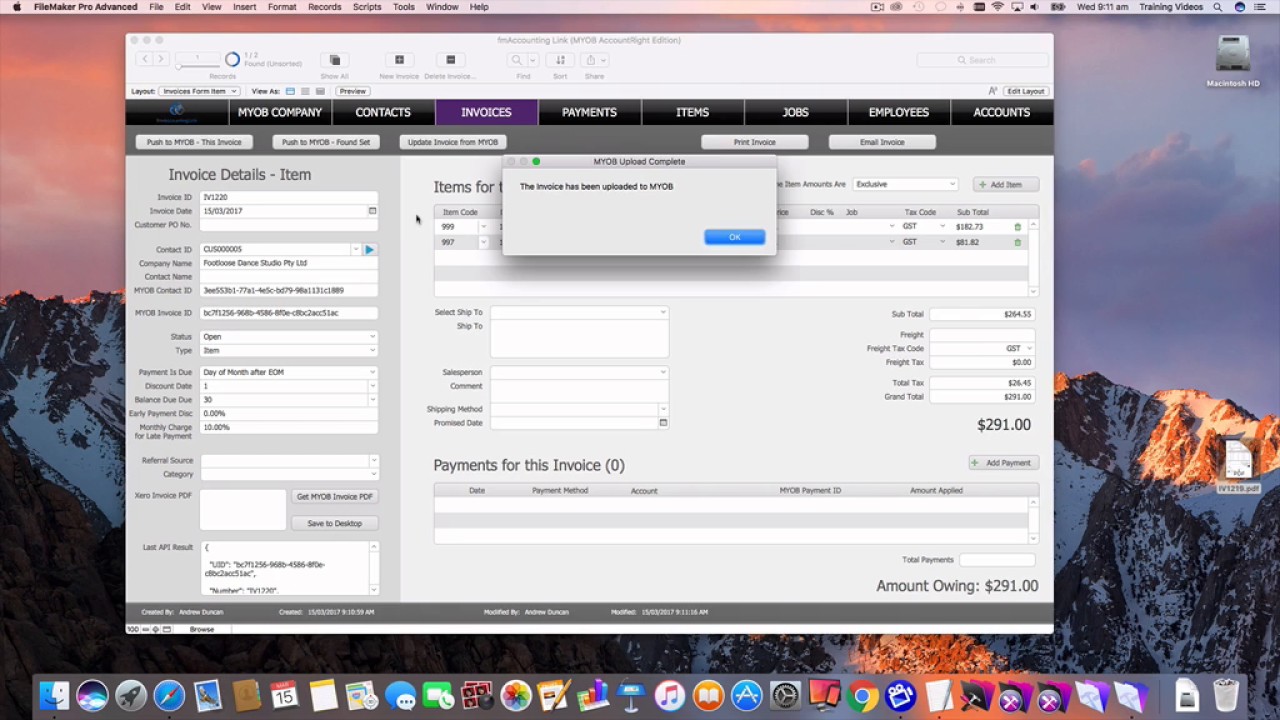This screenshot has width=1280, height=720.
Task: Open Safari from the dock
Action: [x=169, y=696]
